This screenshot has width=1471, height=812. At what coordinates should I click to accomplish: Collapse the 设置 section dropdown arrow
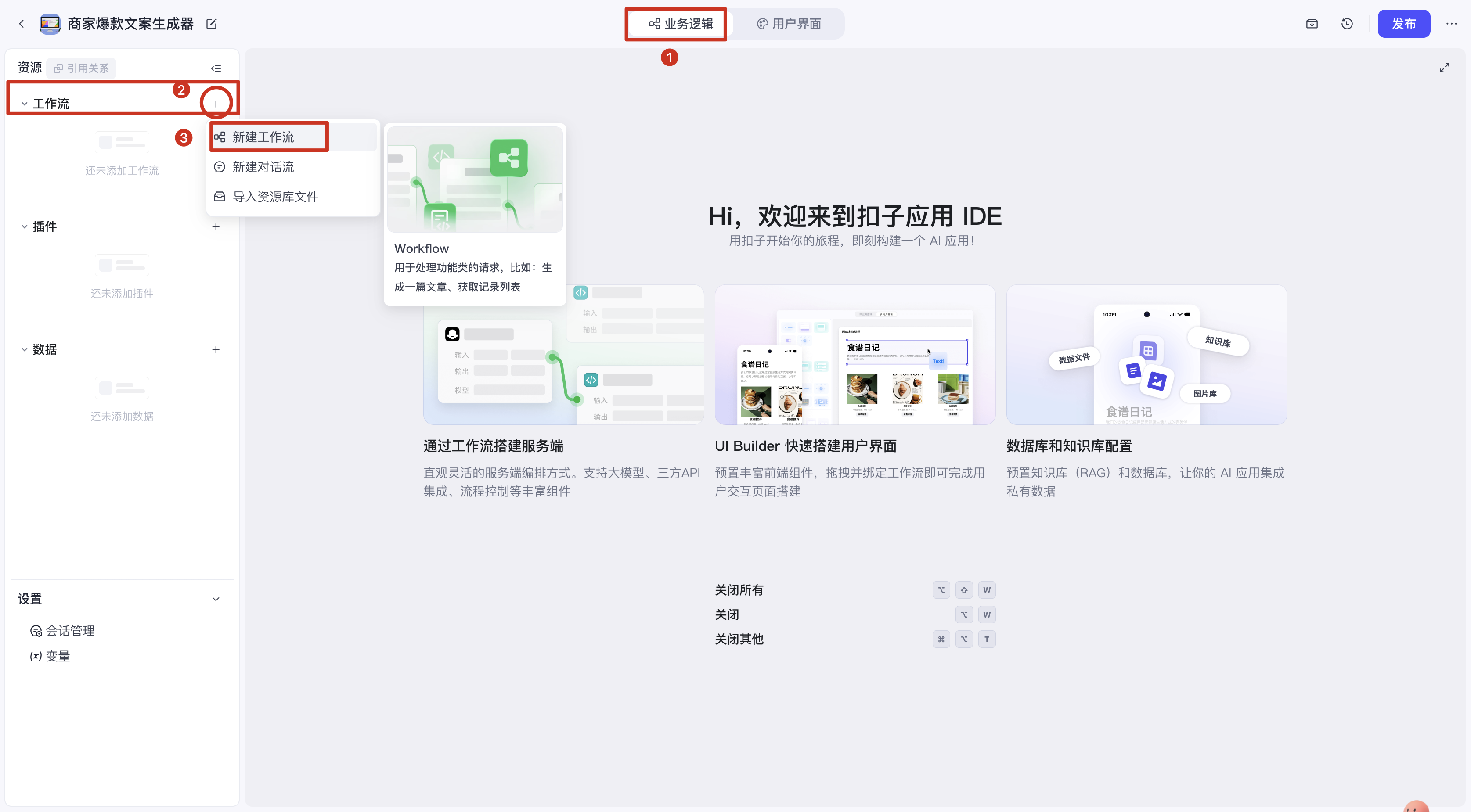216,599
